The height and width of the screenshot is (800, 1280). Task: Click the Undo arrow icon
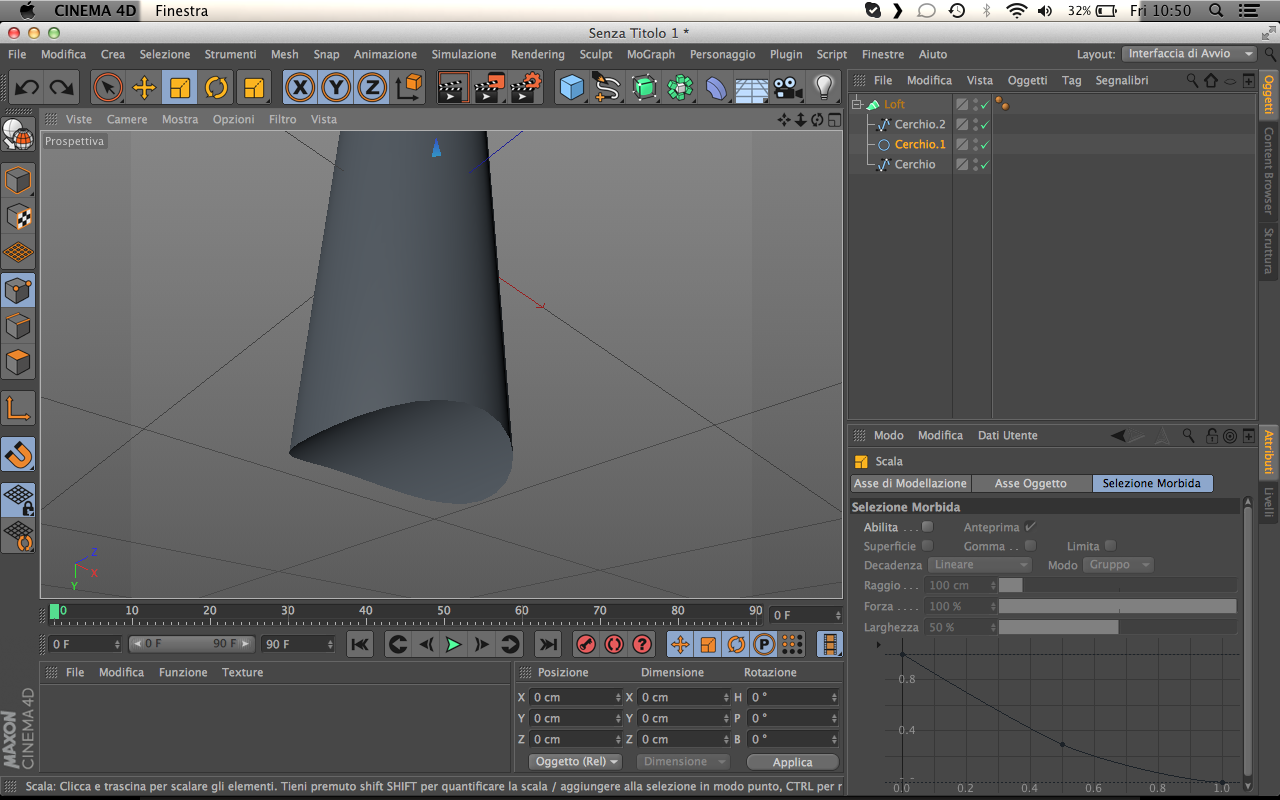tap(26, 88)
